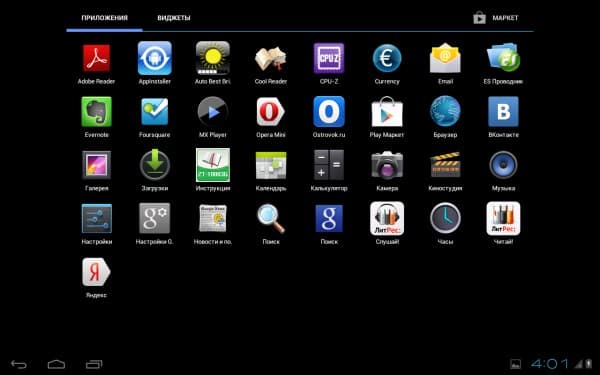Launch Календарь calendar app
The height and width of the screenshot is (375, 600).
pyautogui.click(x=271, y=165)
